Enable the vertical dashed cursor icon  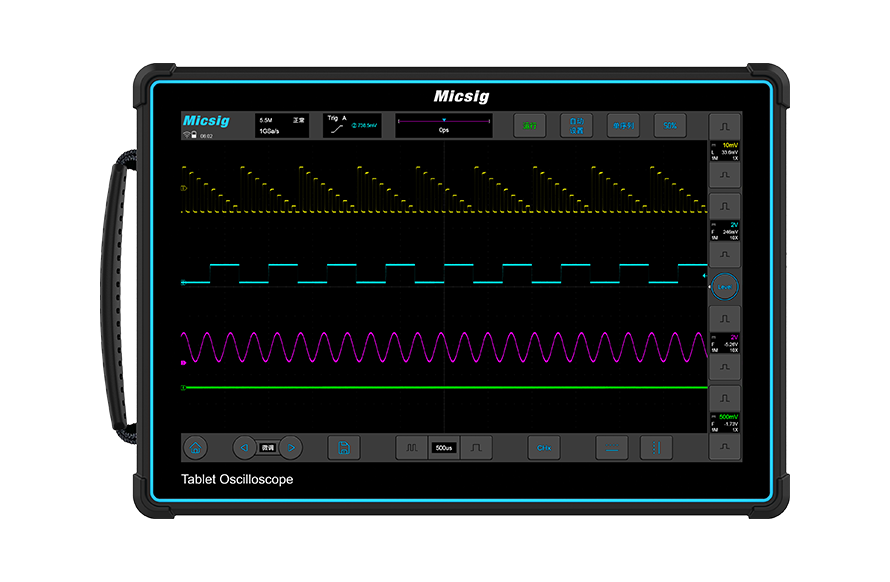[656, 448]
